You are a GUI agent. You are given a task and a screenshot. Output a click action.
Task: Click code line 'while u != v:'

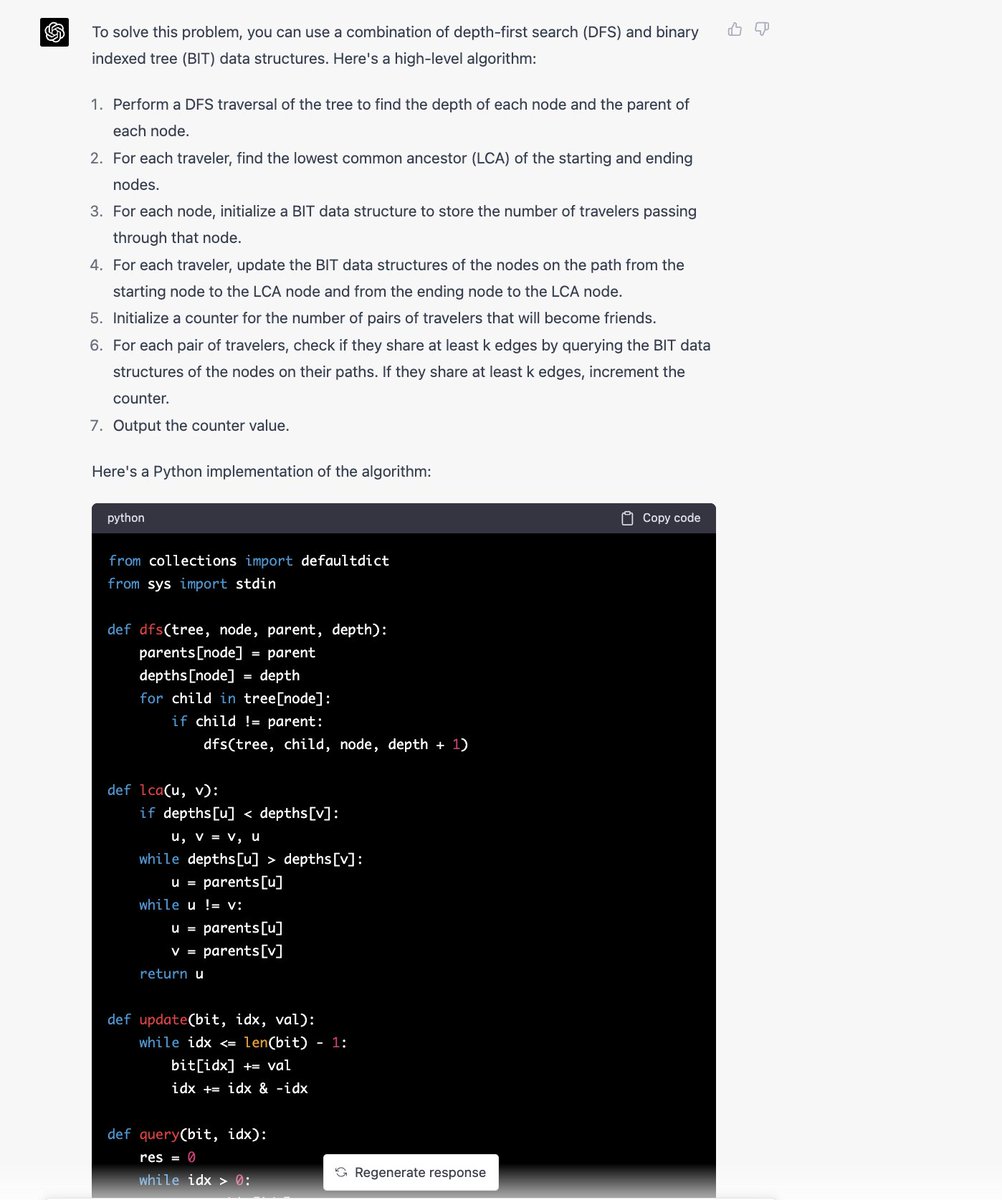click(191, 904)
